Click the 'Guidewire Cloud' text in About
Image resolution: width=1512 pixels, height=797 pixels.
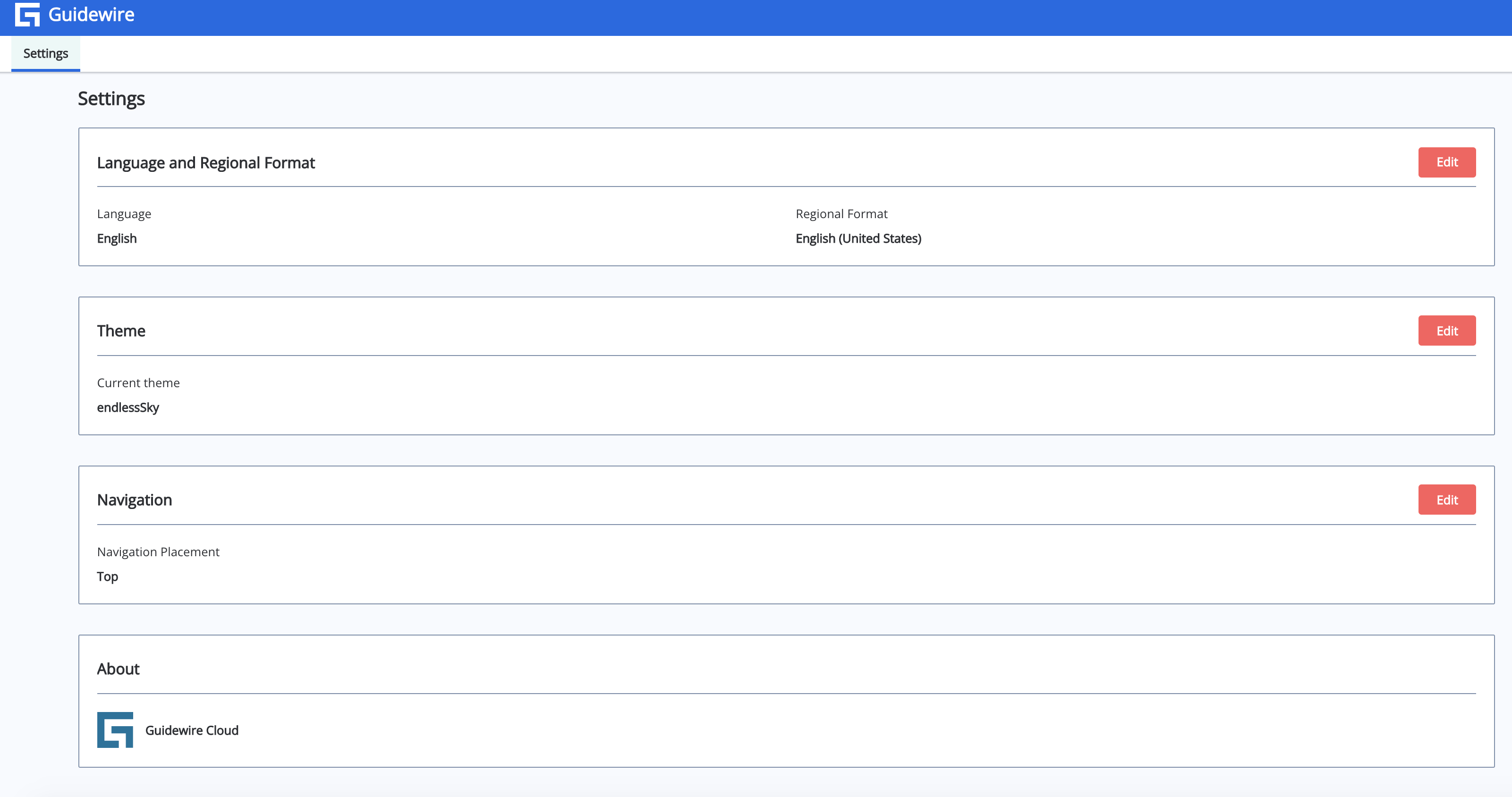tap(192, 730)
